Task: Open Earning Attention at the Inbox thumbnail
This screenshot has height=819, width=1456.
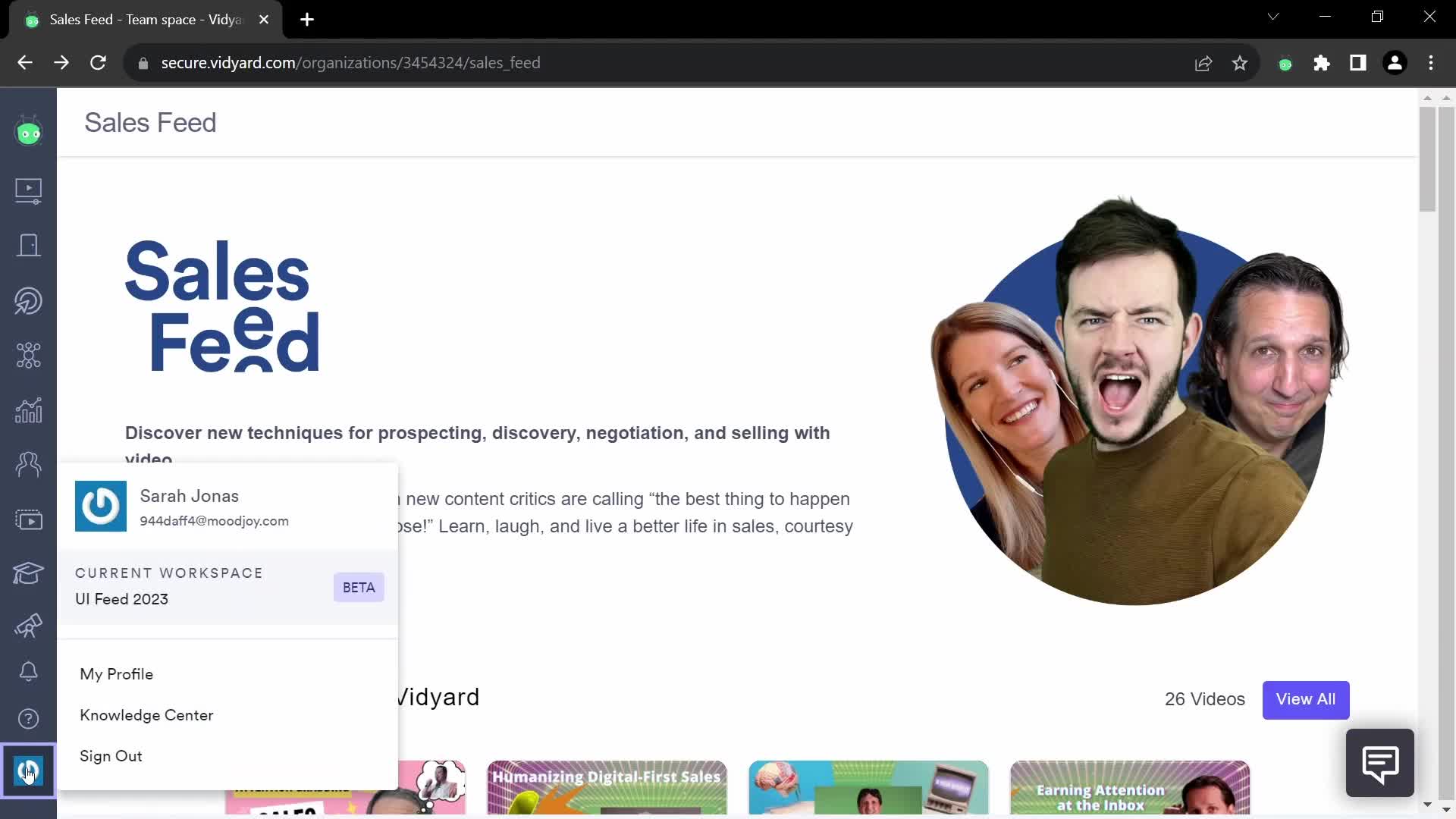Action: click(1130, 787)
